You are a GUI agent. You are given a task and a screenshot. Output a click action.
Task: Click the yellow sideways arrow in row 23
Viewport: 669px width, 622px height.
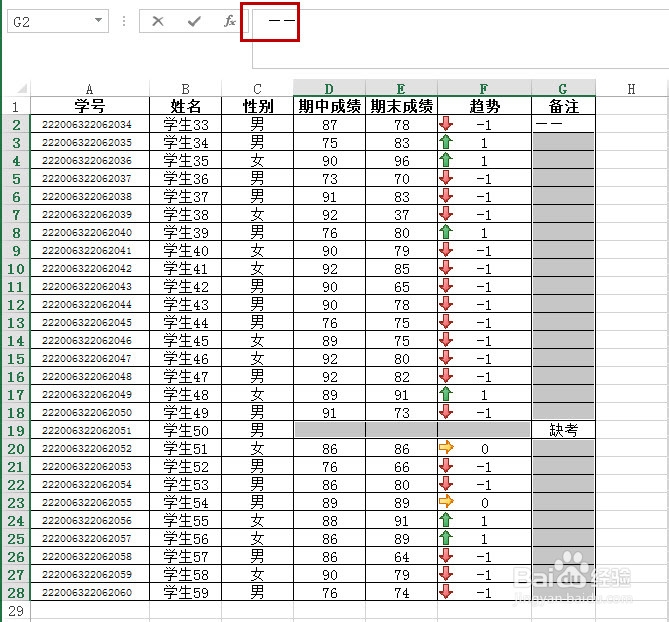[446, 501]
